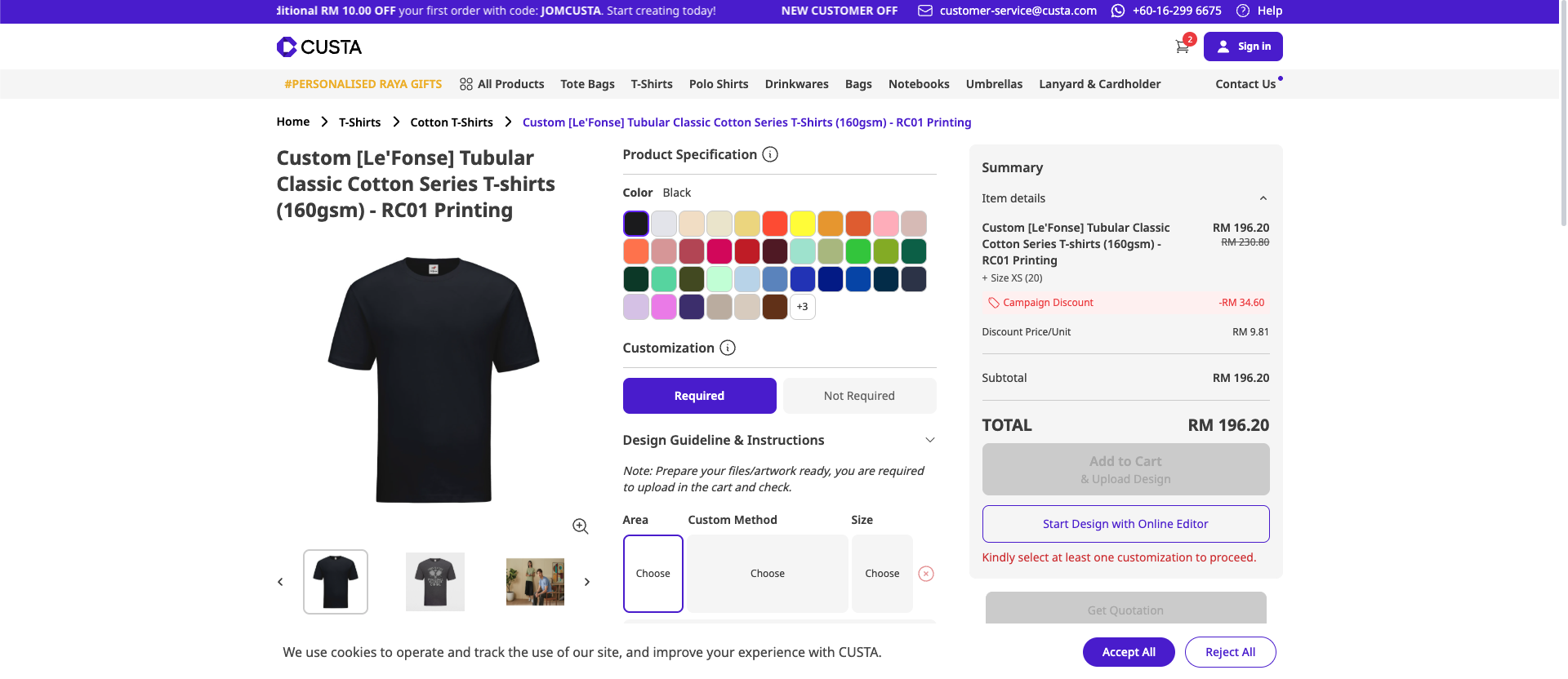The height and width of the screenshot is (679, 1568).
Task: Select the bright green color swatch
Action: click(x=858, y=251)
